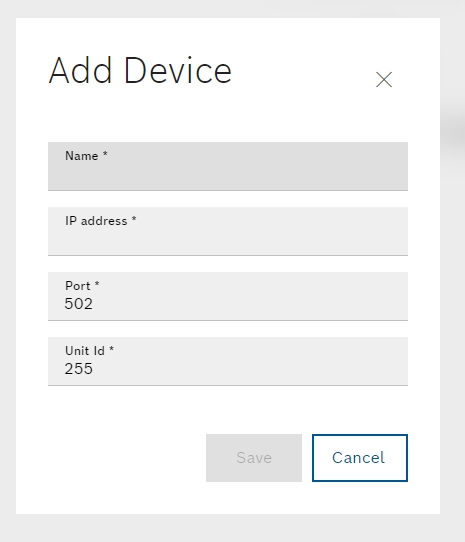Place cursor in the 502 port value
This screenshot has width=465, height=542.
coord(78,304)
